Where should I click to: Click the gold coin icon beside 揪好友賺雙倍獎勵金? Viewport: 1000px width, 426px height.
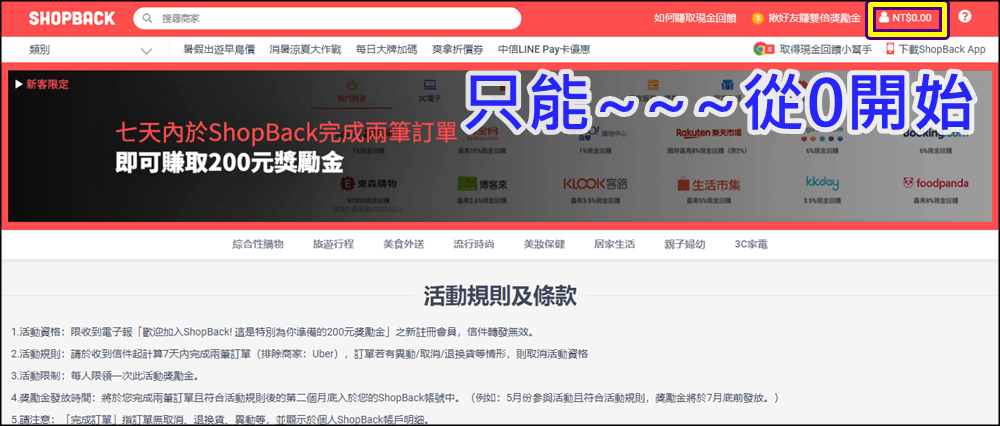(x=758, y=18)
